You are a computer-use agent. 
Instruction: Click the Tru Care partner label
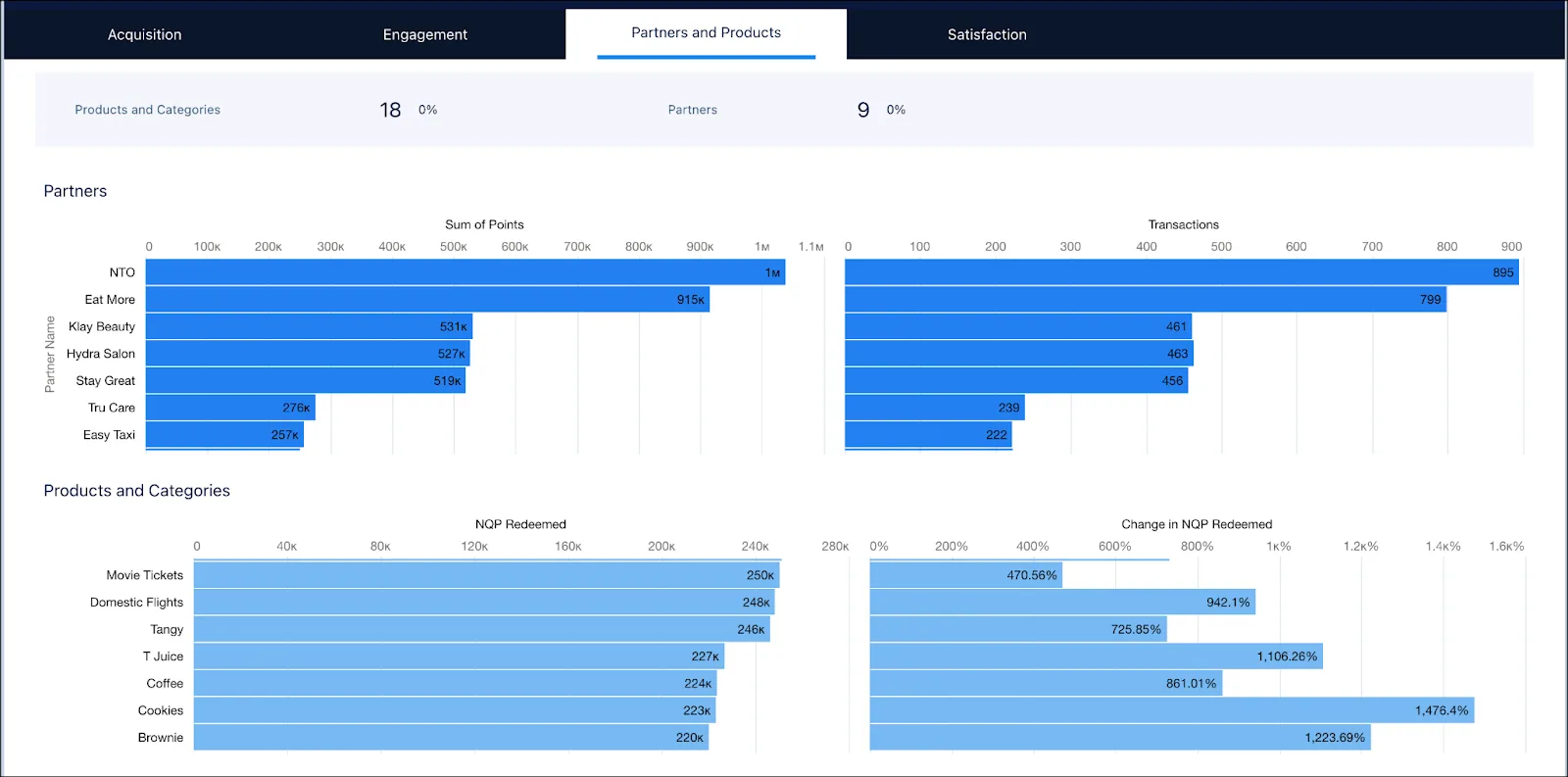click(x=112, y=408)
